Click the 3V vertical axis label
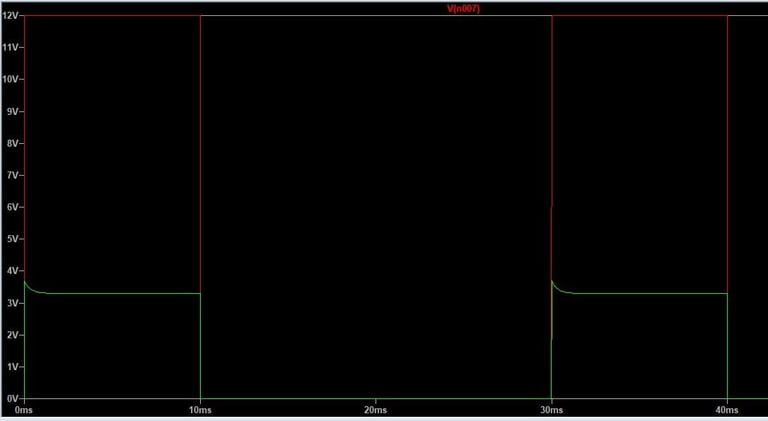768x421 pixels. (x=13, y=303)
